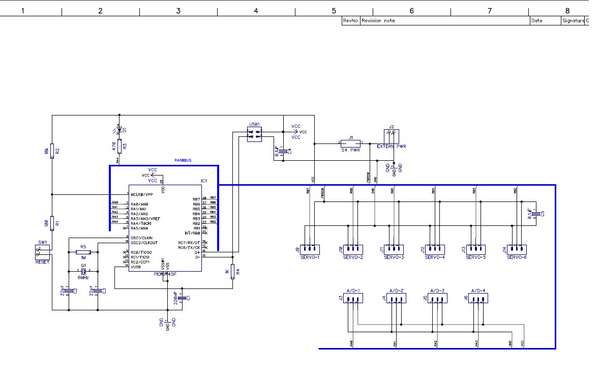
Task: Select the USB connector symbol
Action: pos(254,134)
